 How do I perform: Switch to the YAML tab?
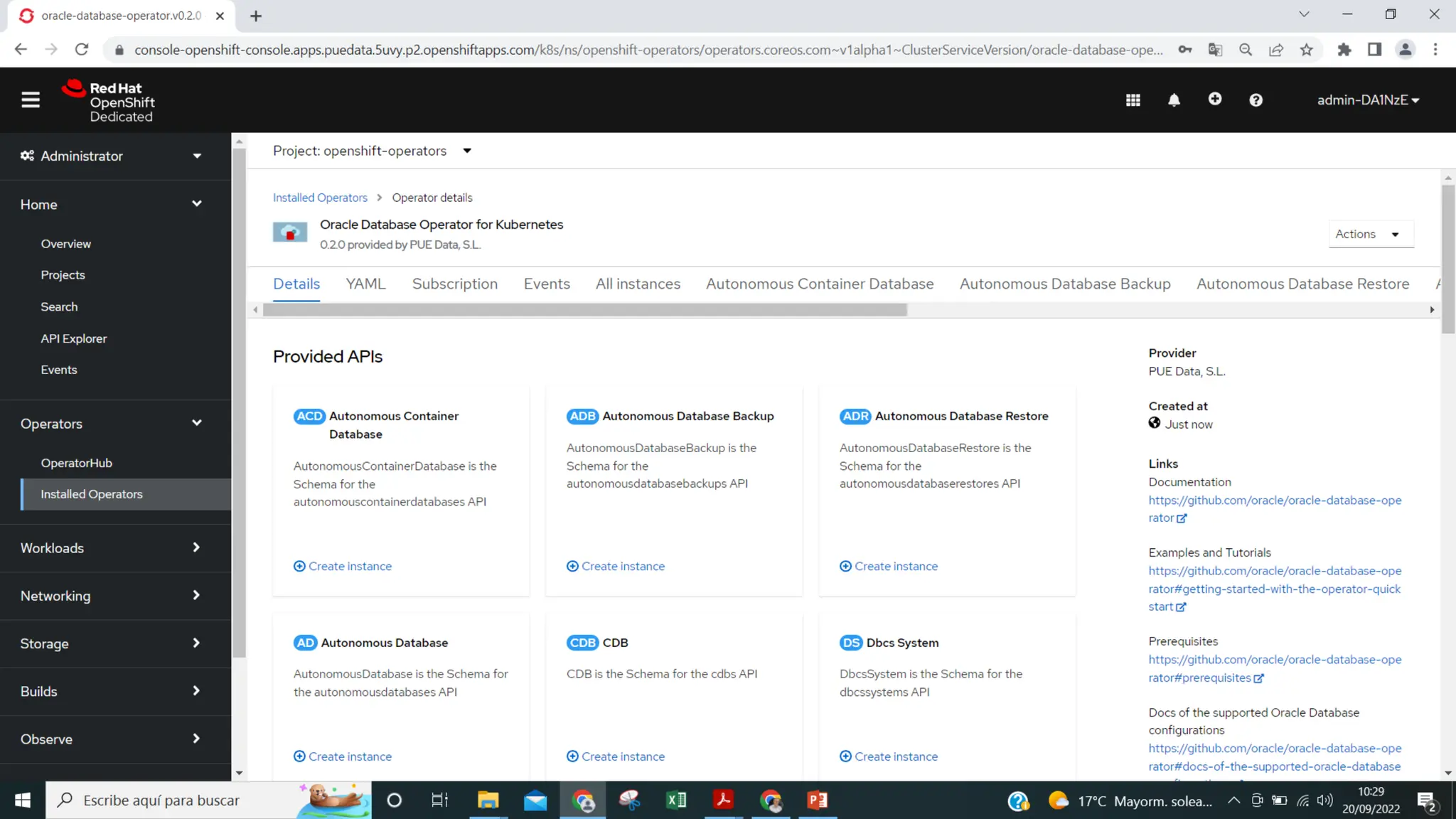tap(365, 284)
